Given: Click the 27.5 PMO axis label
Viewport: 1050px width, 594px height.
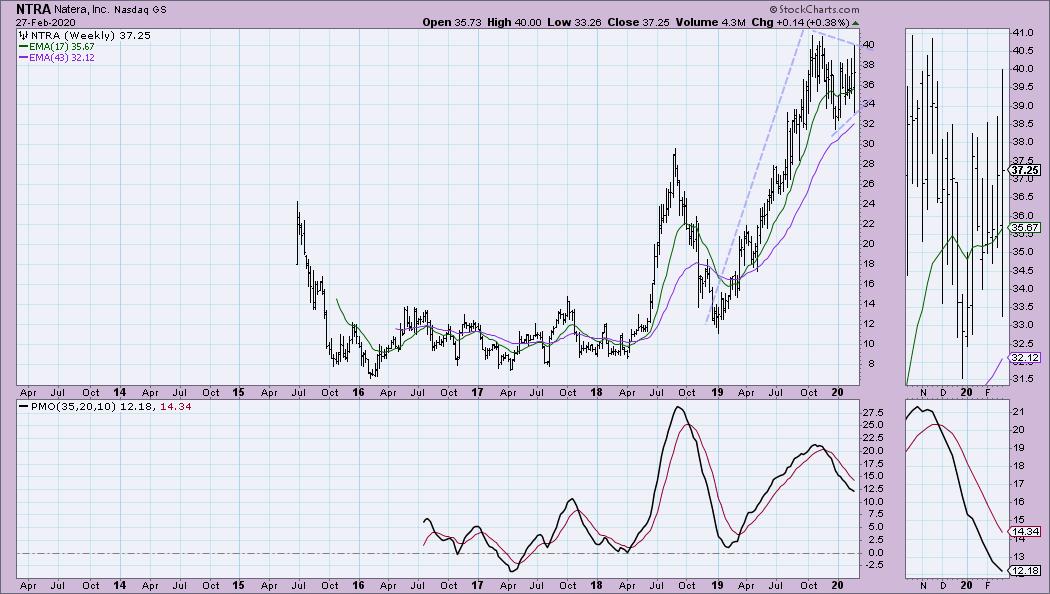Looking at the screenshot, I should (871, 413).
